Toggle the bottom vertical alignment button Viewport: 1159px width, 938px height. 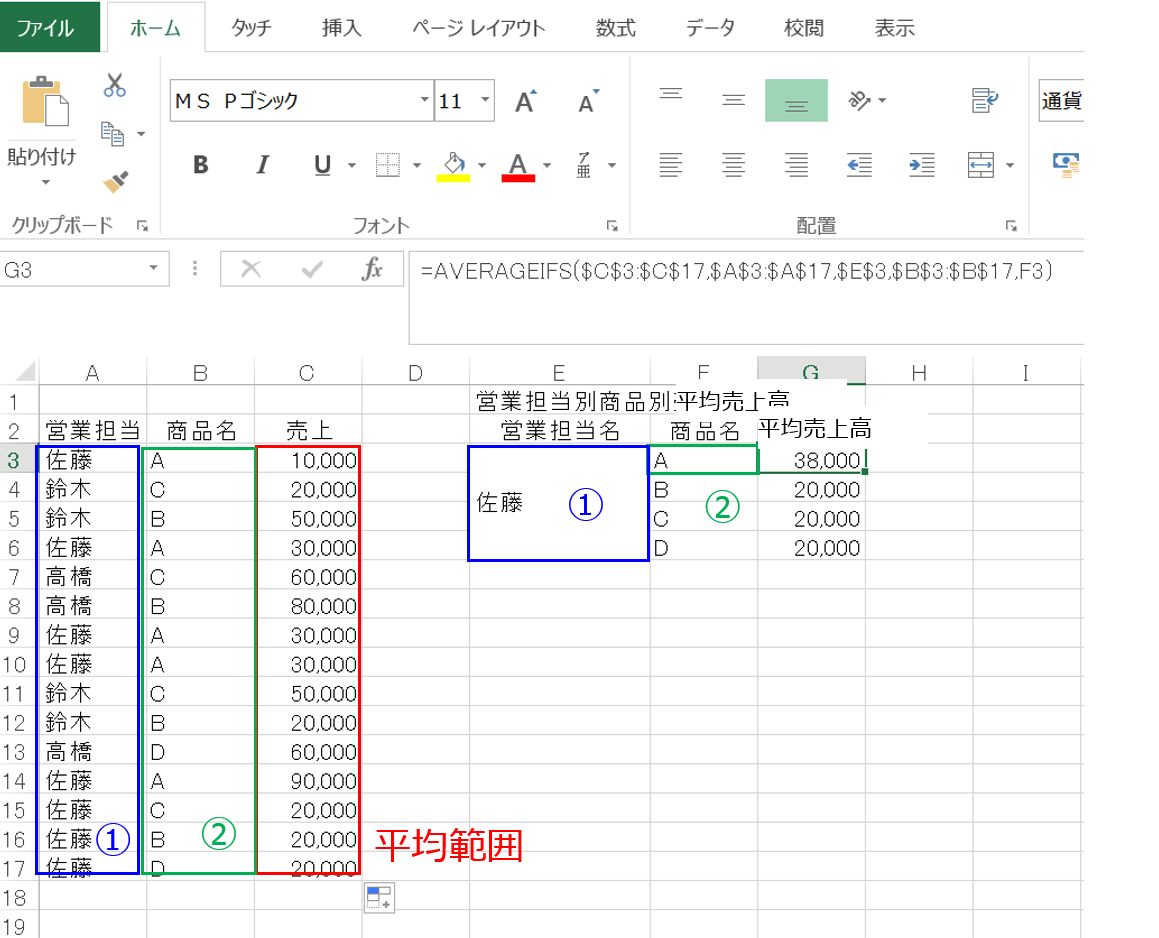[x=796, y=101]
